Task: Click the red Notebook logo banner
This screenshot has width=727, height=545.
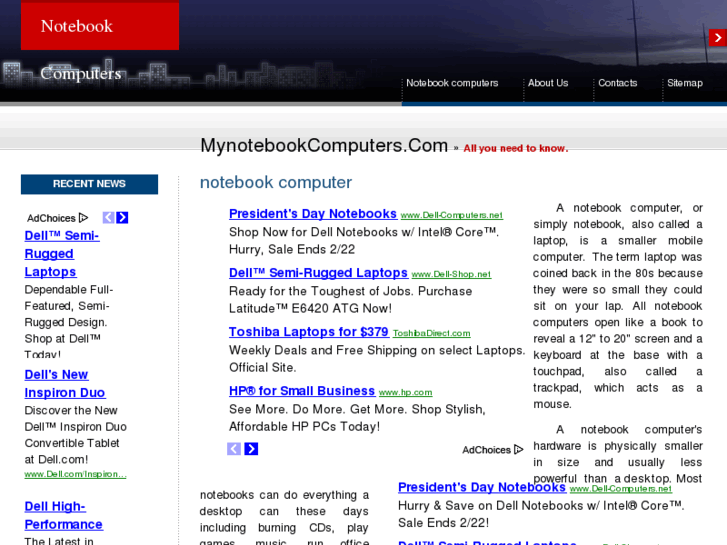Action: pyautogui.click(x=100, y=26)
